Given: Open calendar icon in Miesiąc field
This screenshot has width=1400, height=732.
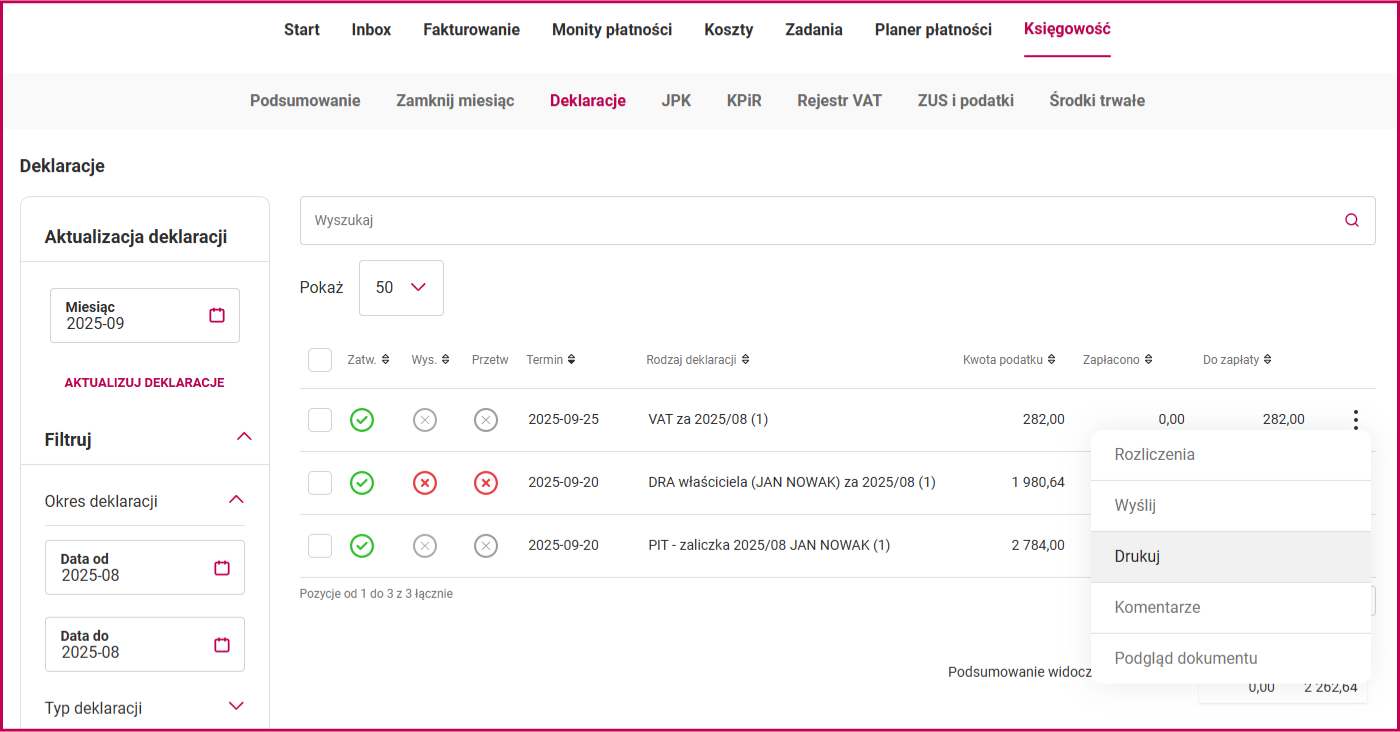Looking at the screenshot, I should (x=217, y=315).
